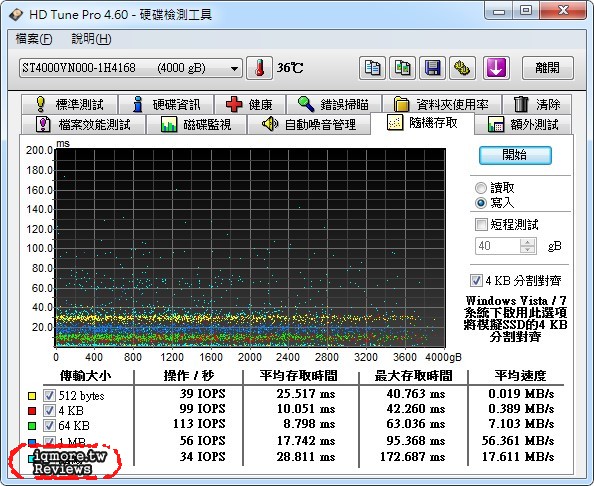Viewport: 594px width, 486px height.
Task: Click the 開始 start button
Action: [515, 155]
